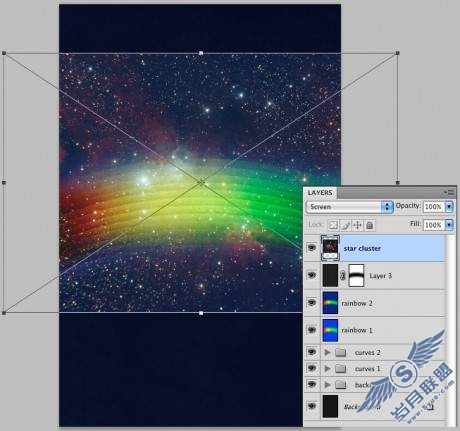460x431 pixels.
Task: Click the rainbow 2 layer thumbnail
Action: [x=330, y=303]
